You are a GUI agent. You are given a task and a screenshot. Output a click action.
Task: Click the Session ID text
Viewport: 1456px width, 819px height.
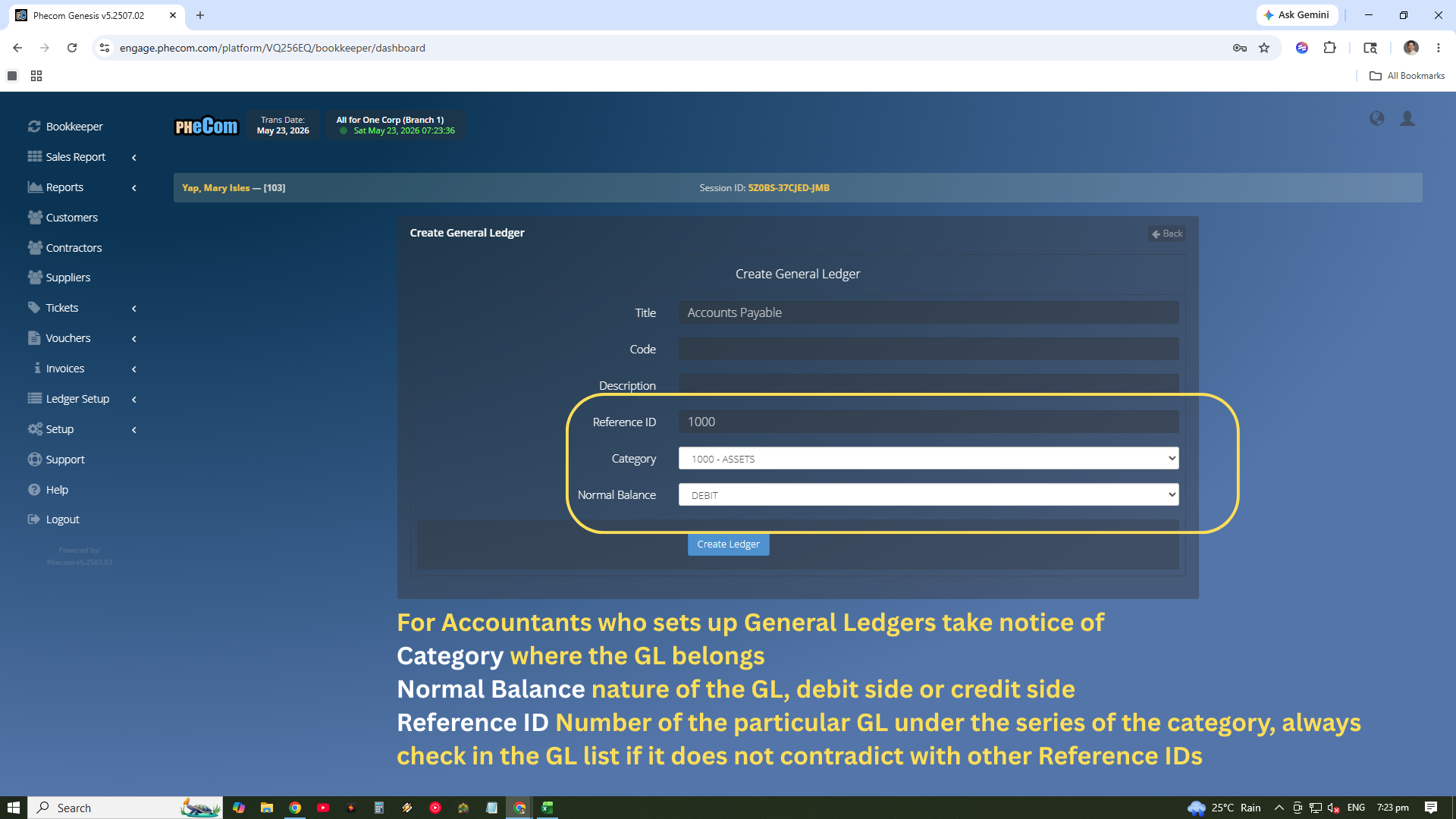[x=764, y=188]
